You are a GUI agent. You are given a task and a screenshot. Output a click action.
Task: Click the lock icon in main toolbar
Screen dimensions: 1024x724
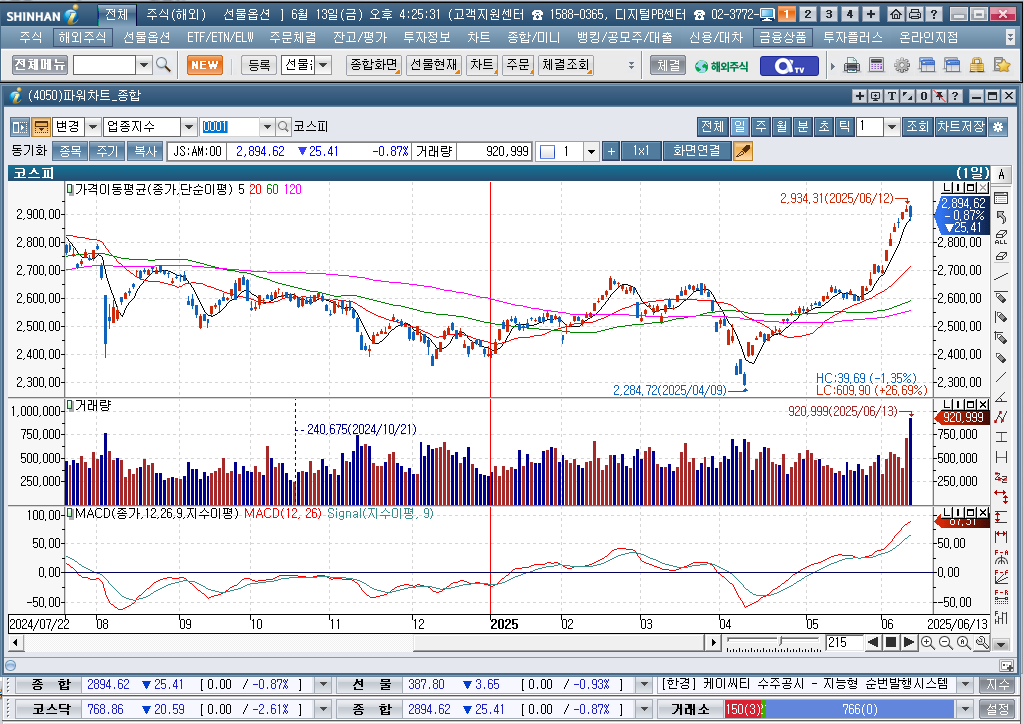(977, 65)
